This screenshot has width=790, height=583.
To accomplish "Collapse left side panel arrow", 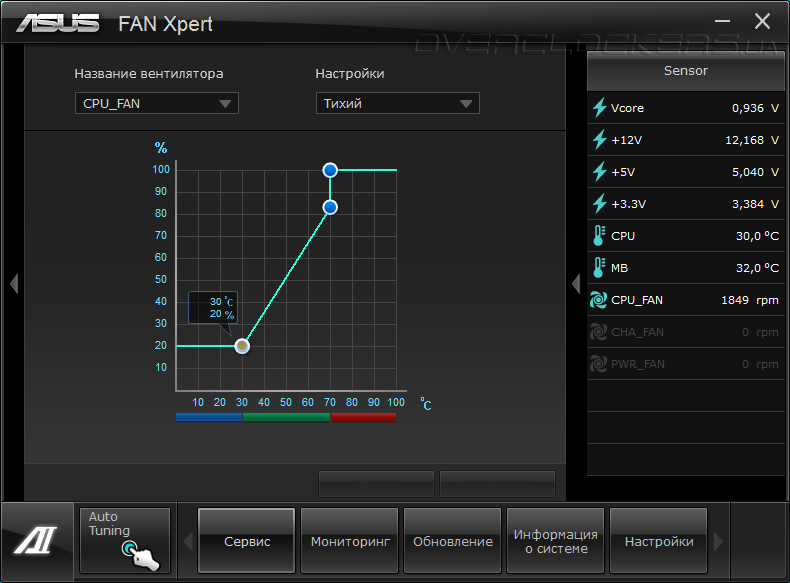I will coord(14,284).
